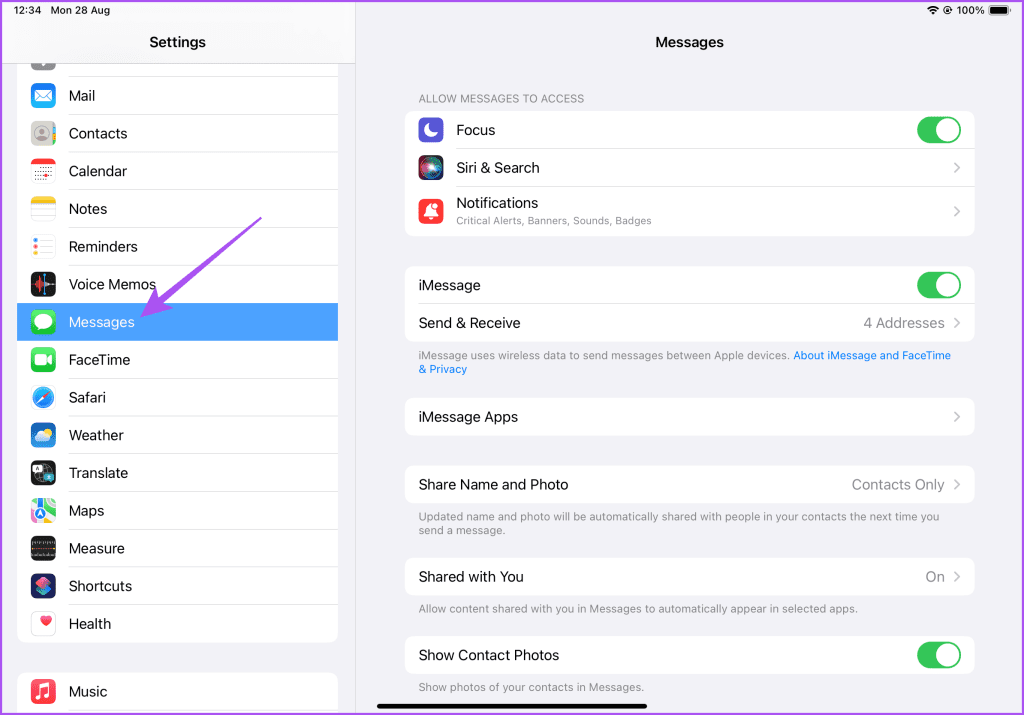Open Send & Receive settings
The image size is (1024, 715).
point(690,322)
